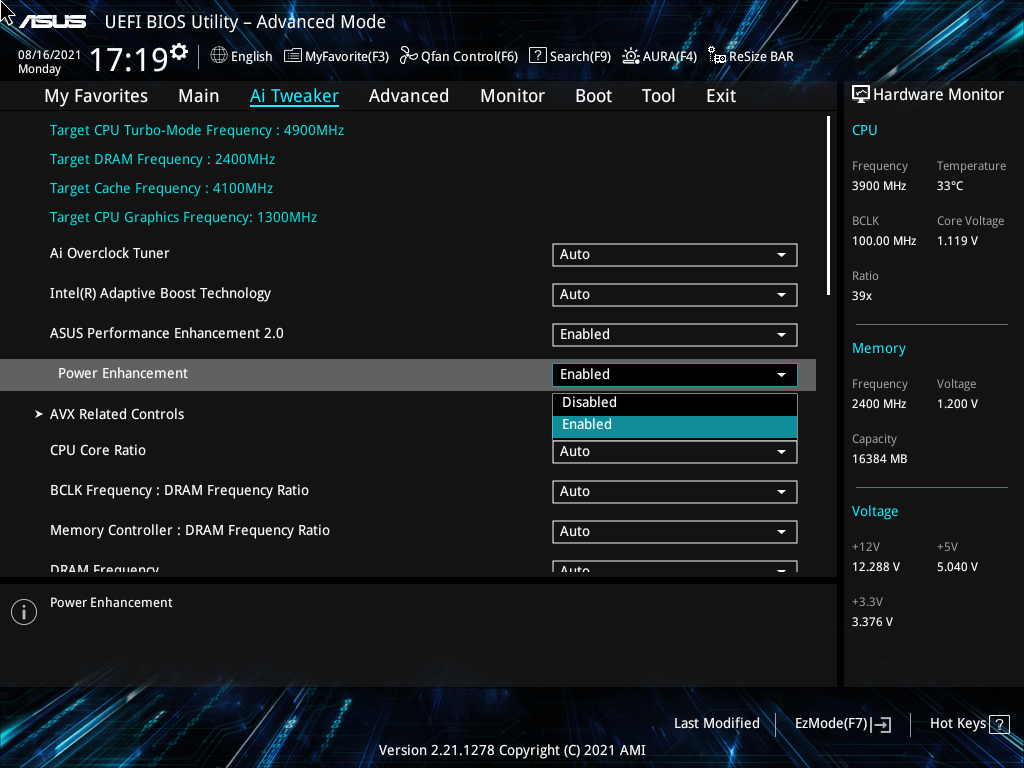Click Target Cache Frequency : 4100MHz text

coord(161,188)
